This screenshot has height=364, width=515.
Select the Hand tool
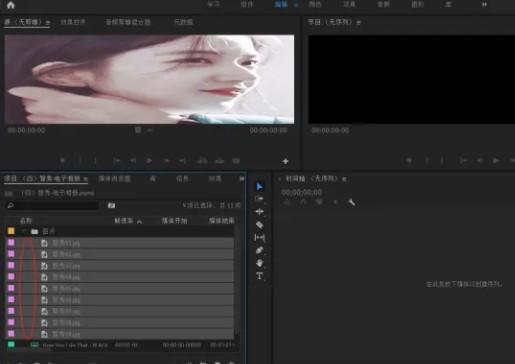pos(259,263)
